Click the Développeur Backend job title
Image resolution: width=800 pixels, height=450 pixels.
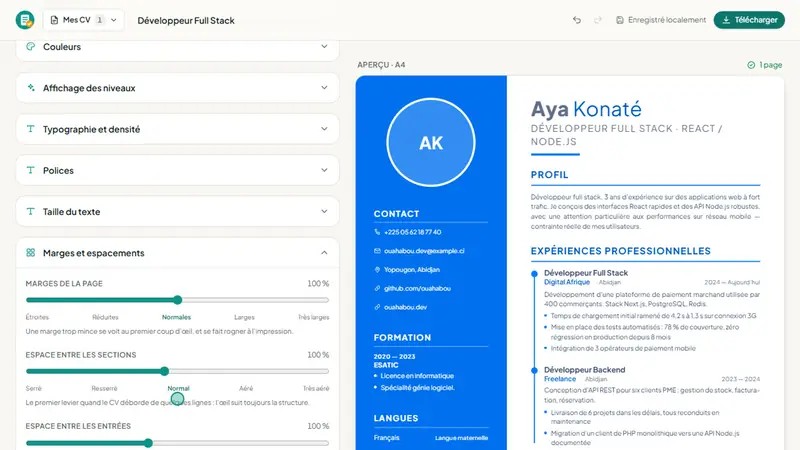(585, 370)
